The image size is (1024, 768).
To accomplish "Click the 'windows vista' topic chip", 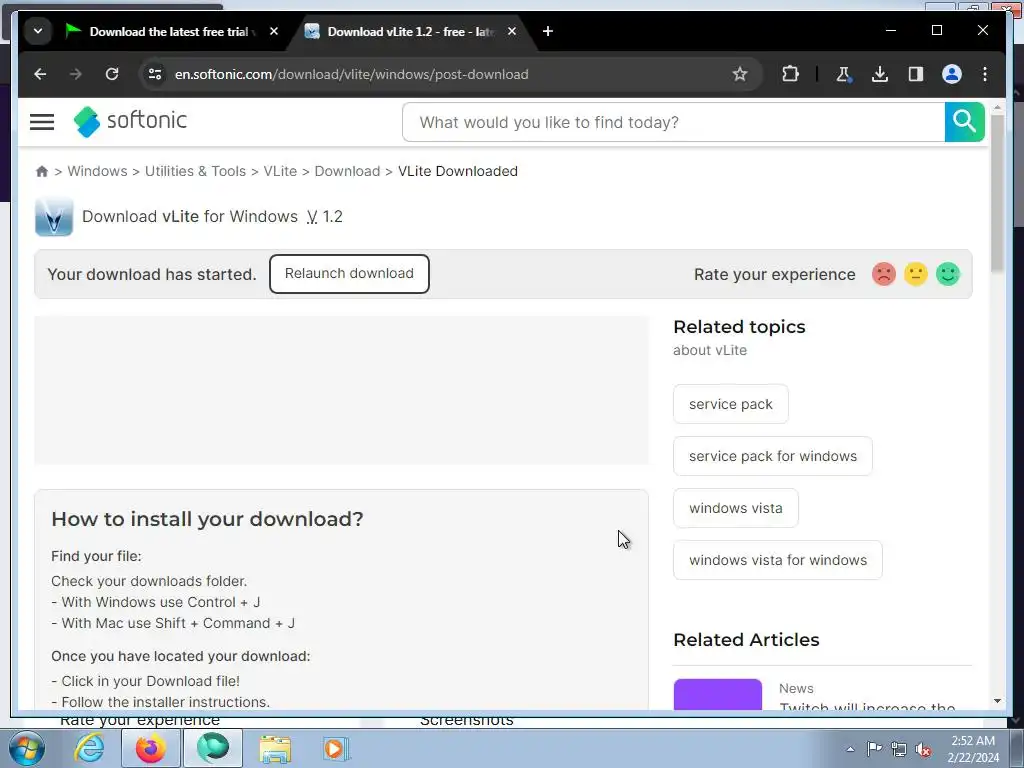I will click(735, 508).
